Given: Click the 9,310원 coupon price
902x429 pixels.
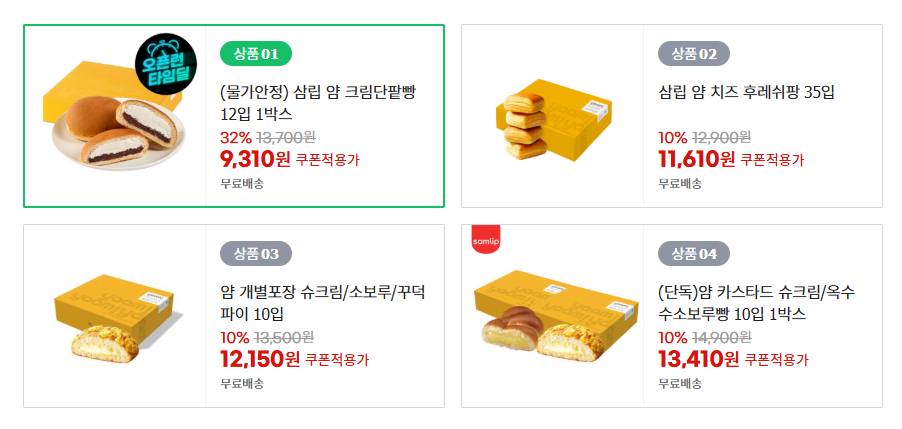Looking at the screenshot, I should (x=254, y=158).
